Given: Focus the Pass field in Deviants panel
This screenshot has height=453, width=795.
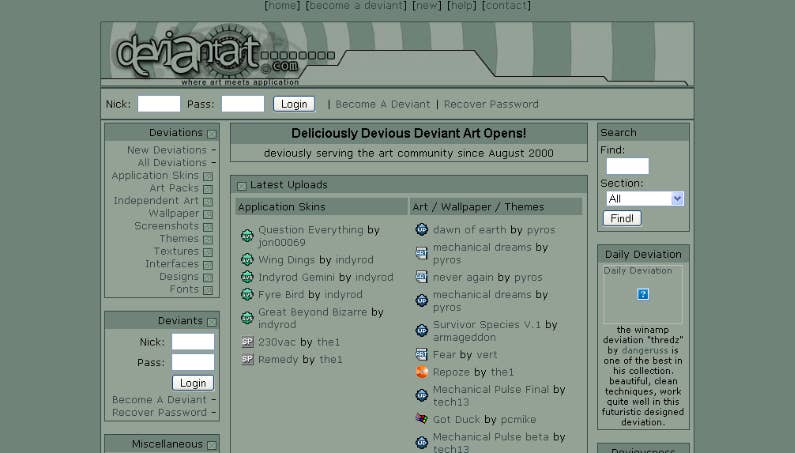Looking at the screenshot, I should (x=193, y=362).
